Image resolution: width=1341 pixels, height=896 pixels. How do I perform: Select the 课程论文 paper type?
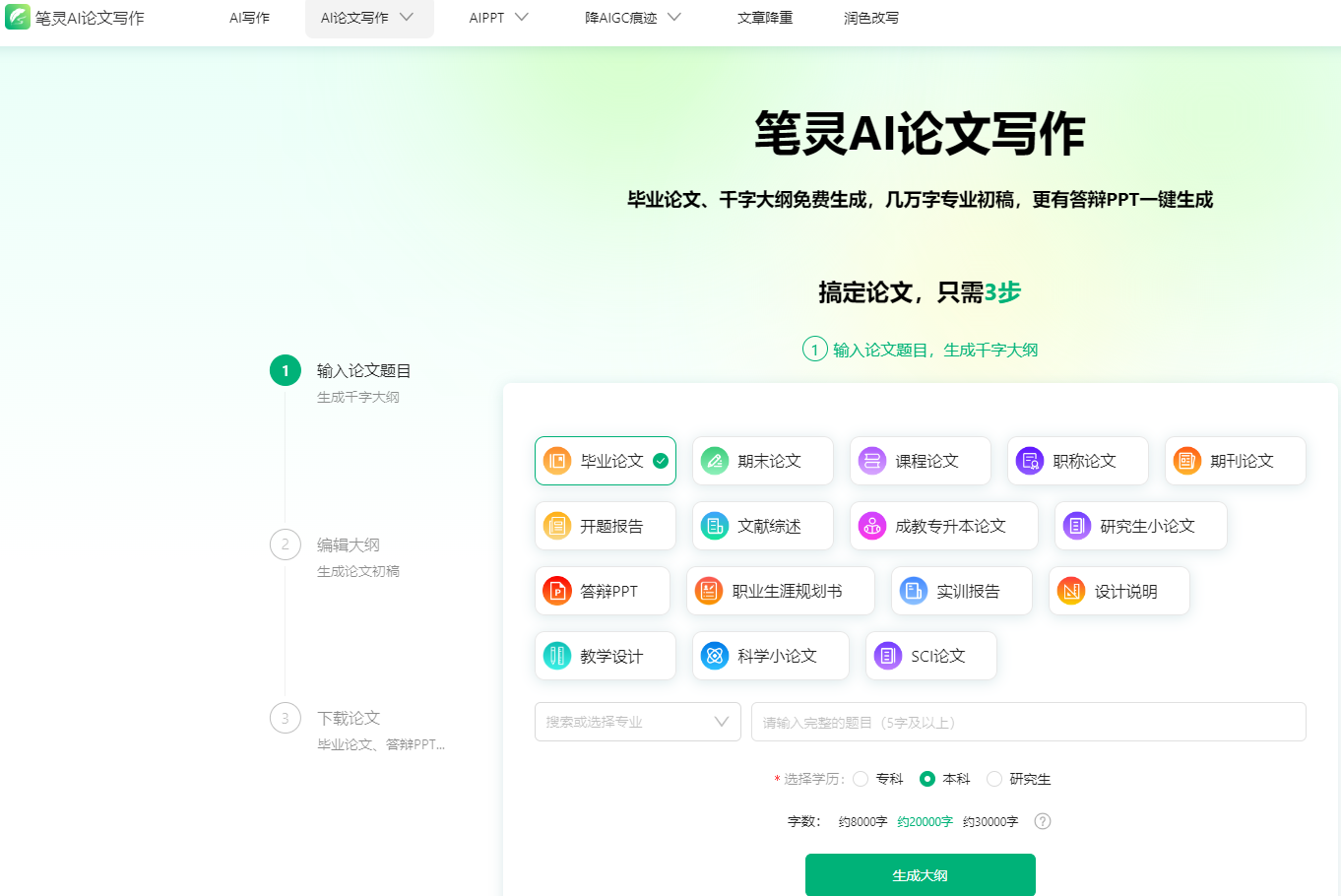tap(921, 461)
